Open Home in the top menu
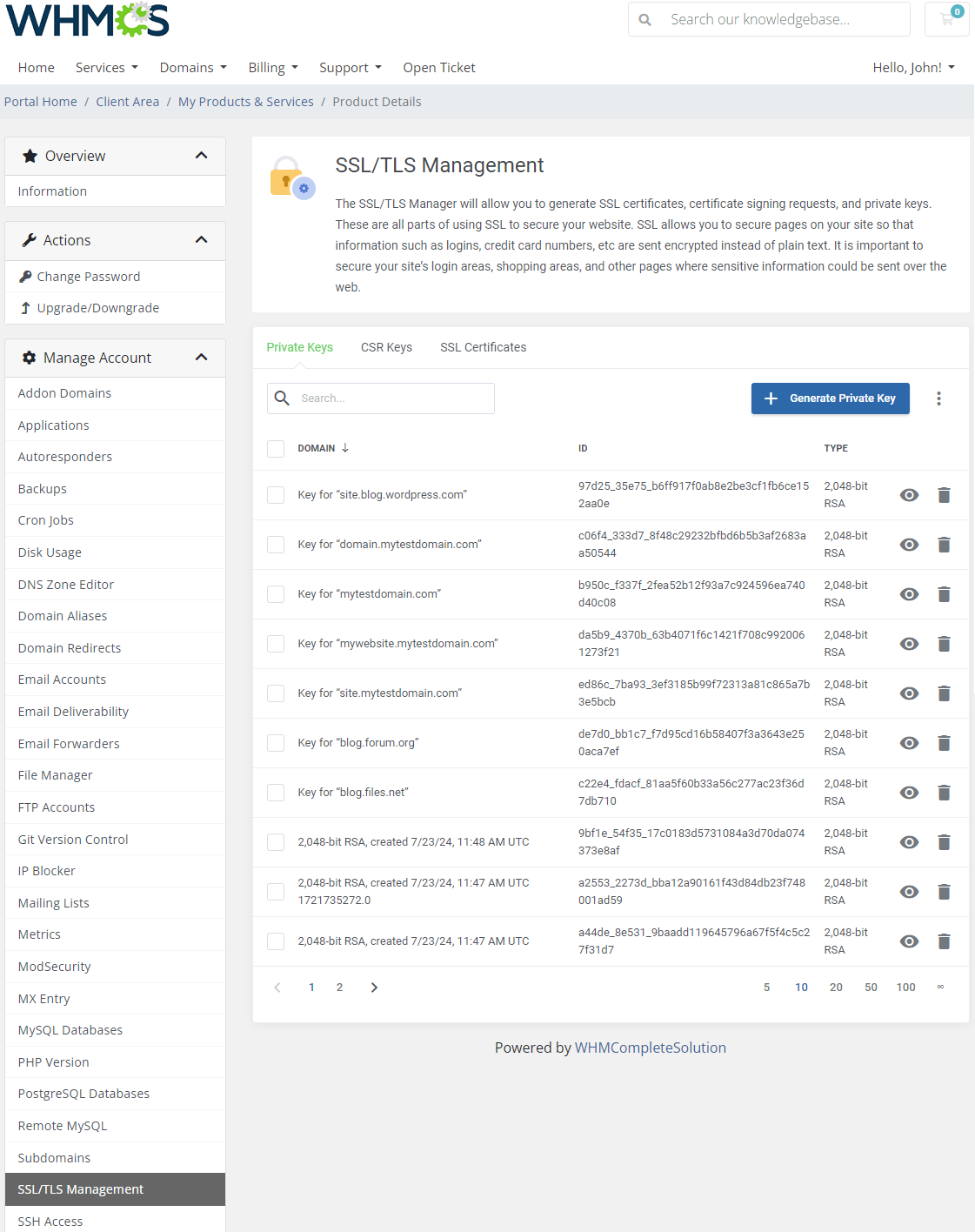The height and width of the screenshot is (1232, 975). [x=37, y=68]
